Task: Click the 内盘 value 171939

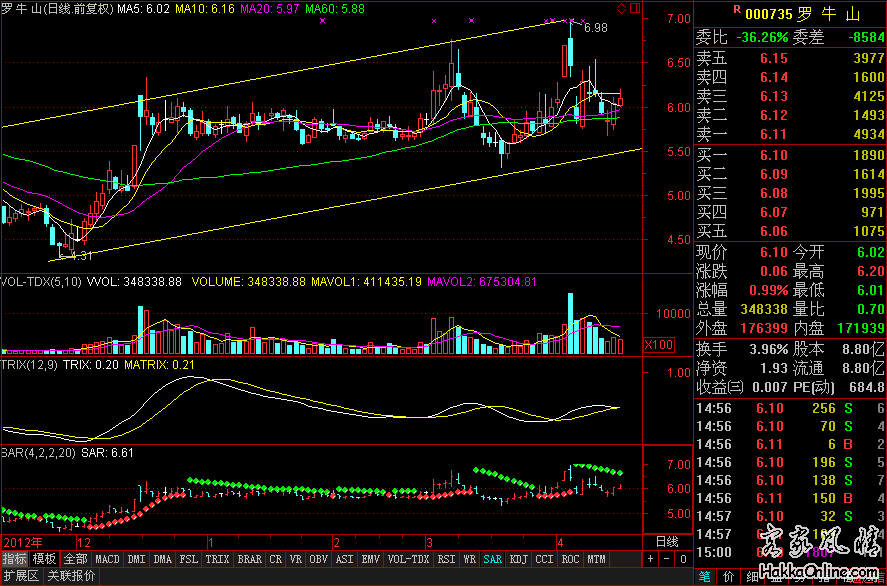Action: tap(859, 328)
